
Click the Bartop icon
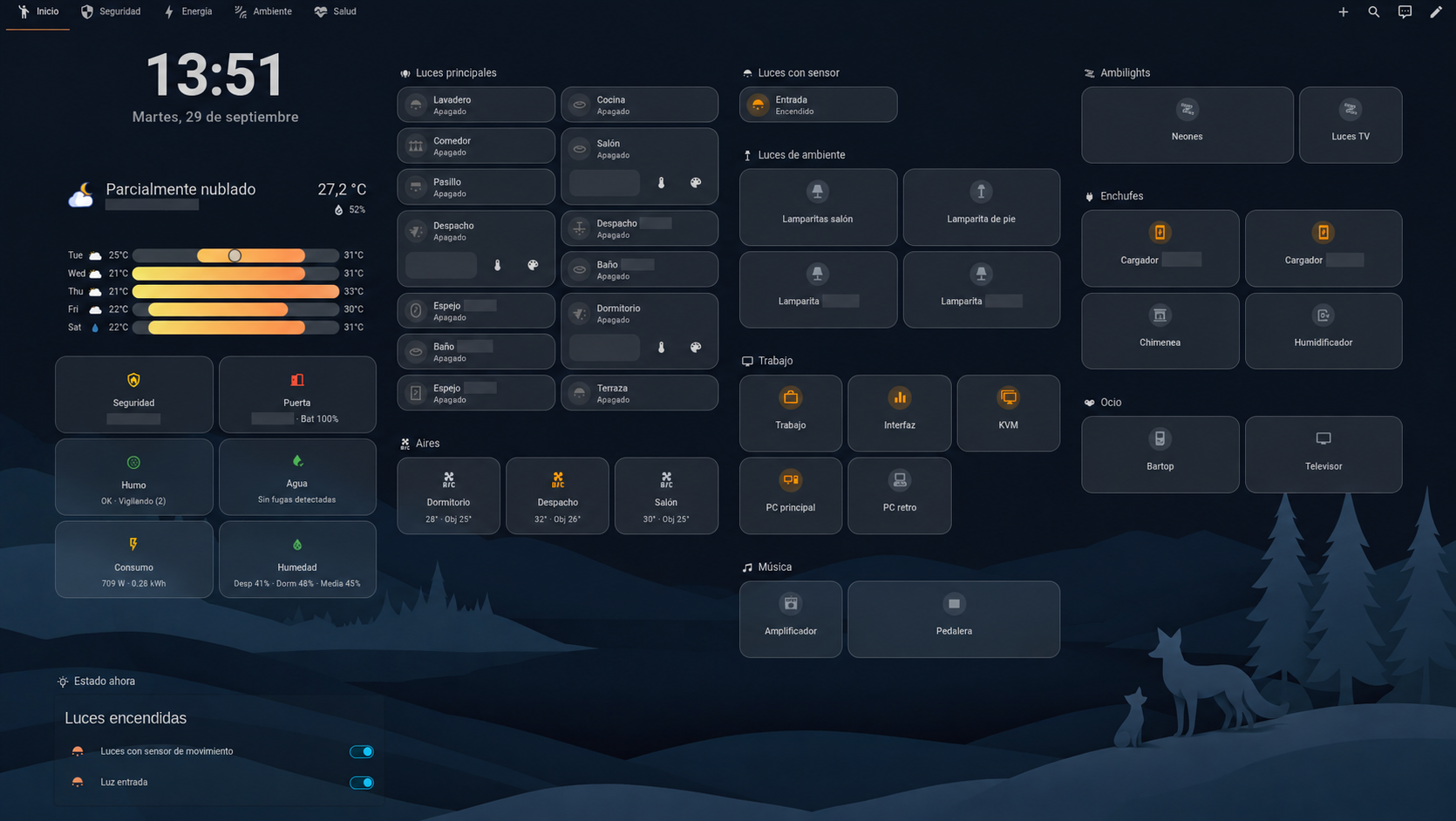pos(1160,439)
